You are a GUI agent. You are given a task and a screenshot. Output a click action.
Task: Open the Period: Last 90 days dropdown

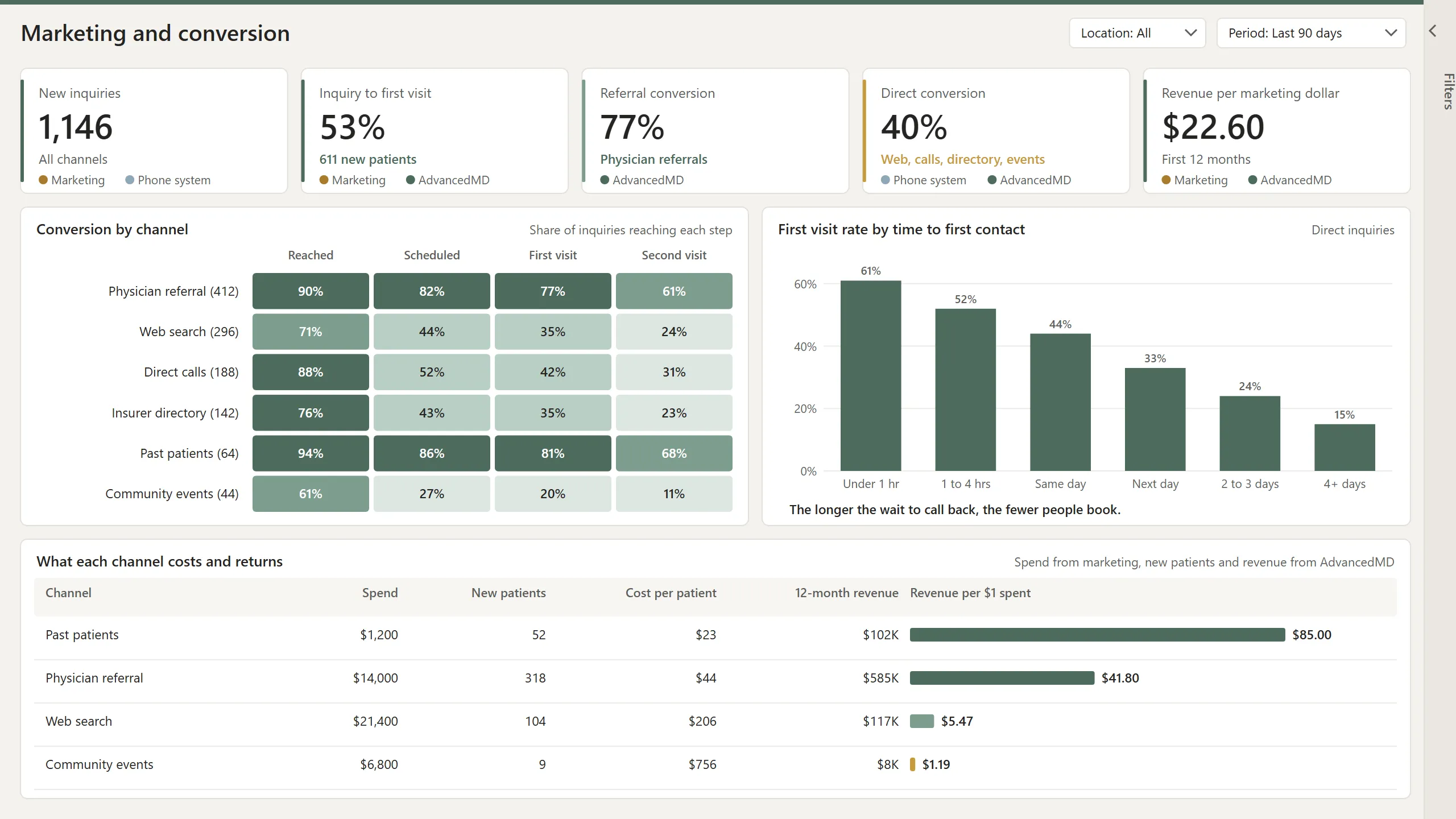[x=1311, y=33]
